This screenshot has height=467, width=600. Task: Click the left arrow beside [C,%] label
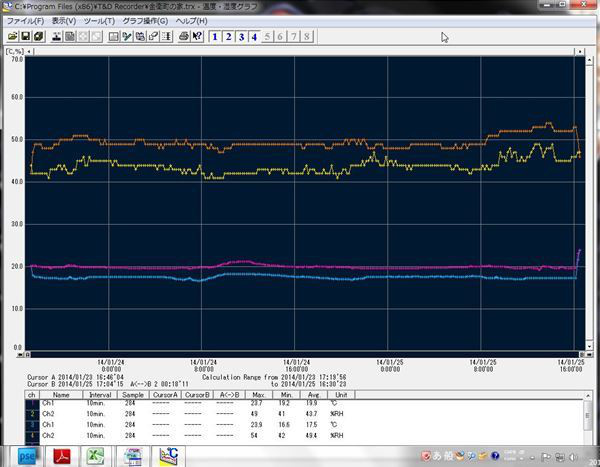(x=29, y=51)
